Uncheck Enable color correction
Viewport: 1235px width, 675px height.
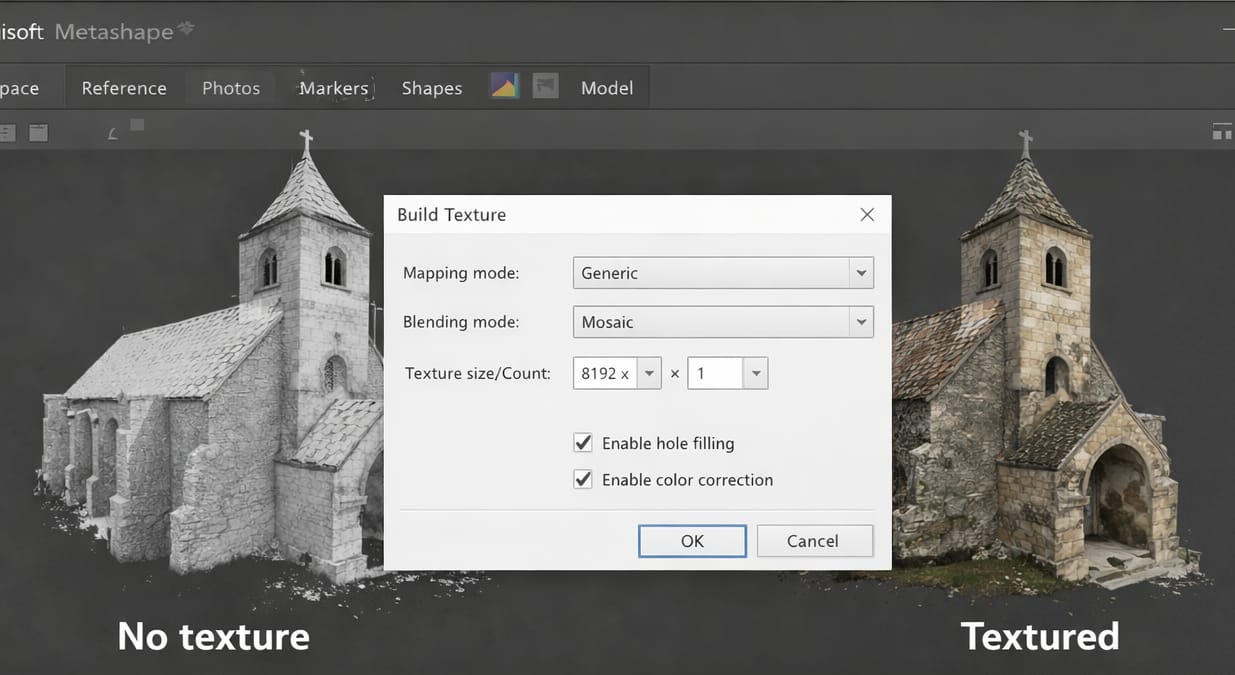tap(583, 480)
